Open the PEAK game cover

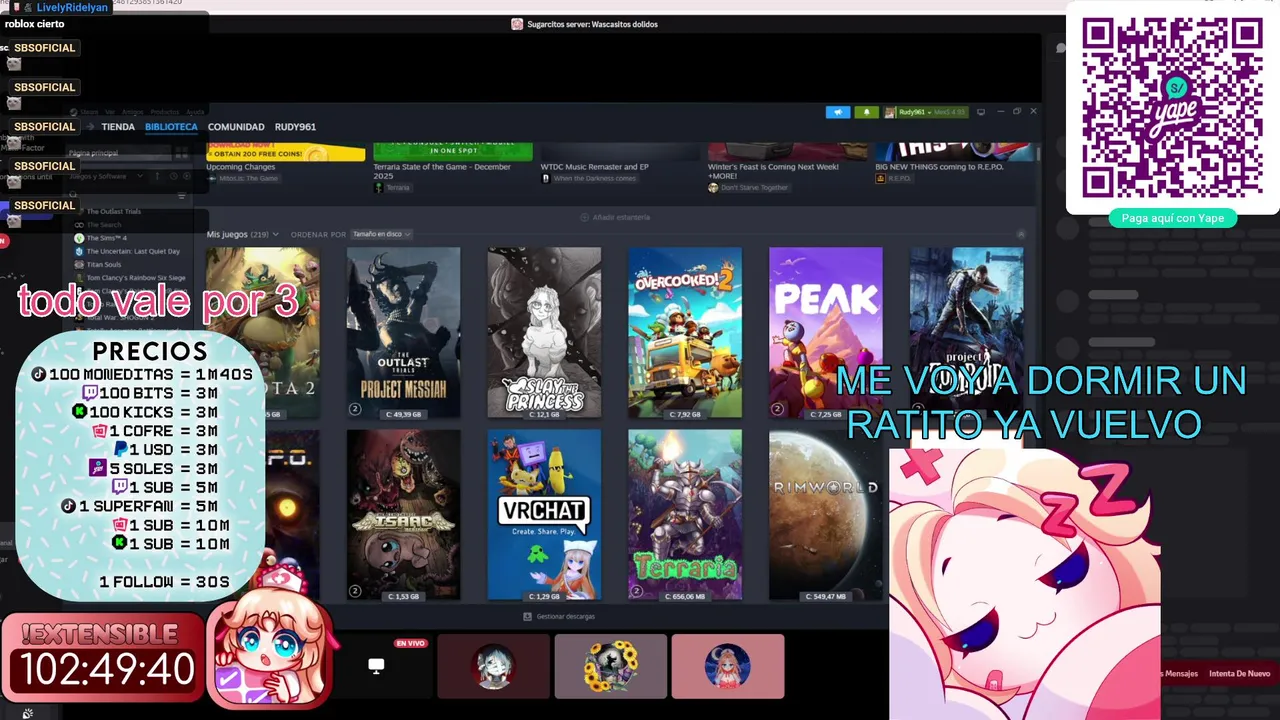click(825, 333)
